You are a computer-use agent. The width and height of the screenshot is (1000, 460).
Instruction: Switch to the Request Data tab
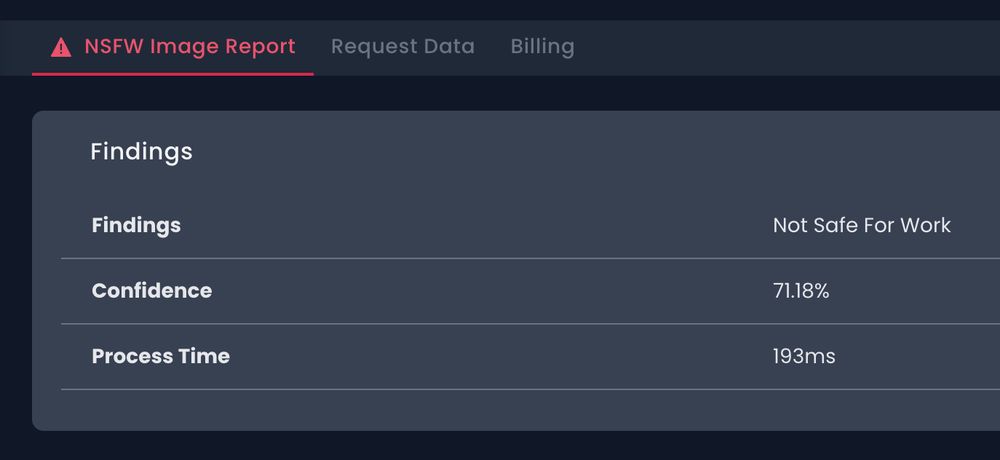tap(402, 47)
